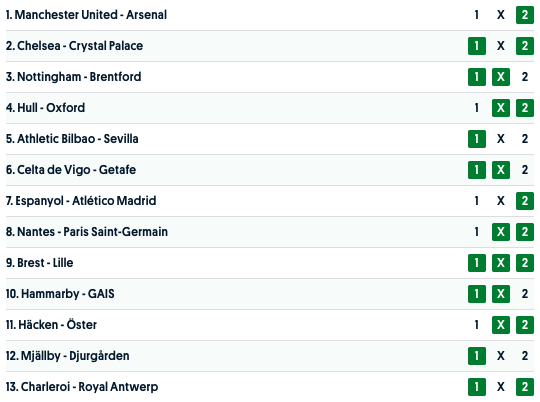The image size is (540, 402).
Task: Select X for Mjällby - Djurgården
Action: point(501,356)
